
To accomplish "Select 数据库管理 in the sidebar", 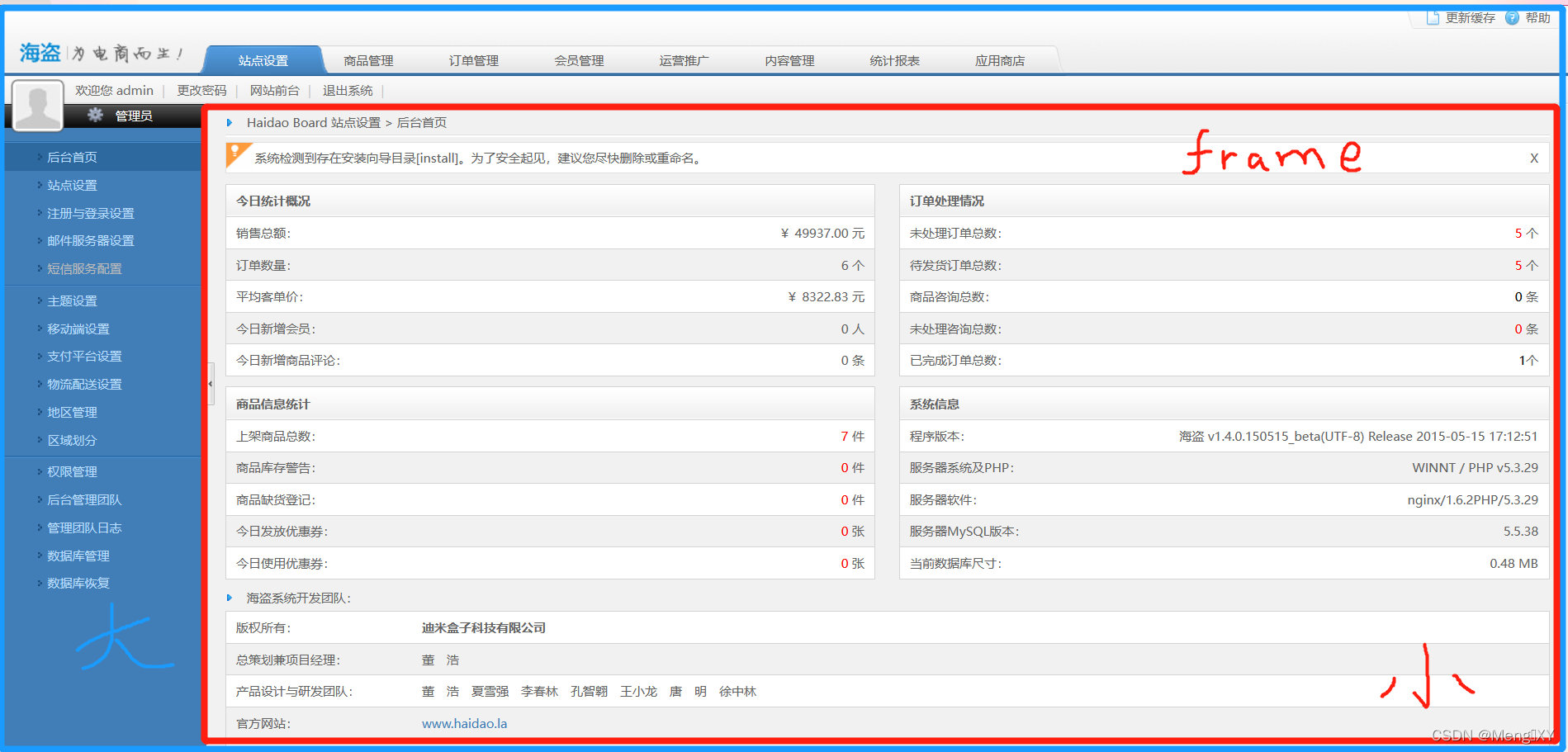I will click(77, 555).
